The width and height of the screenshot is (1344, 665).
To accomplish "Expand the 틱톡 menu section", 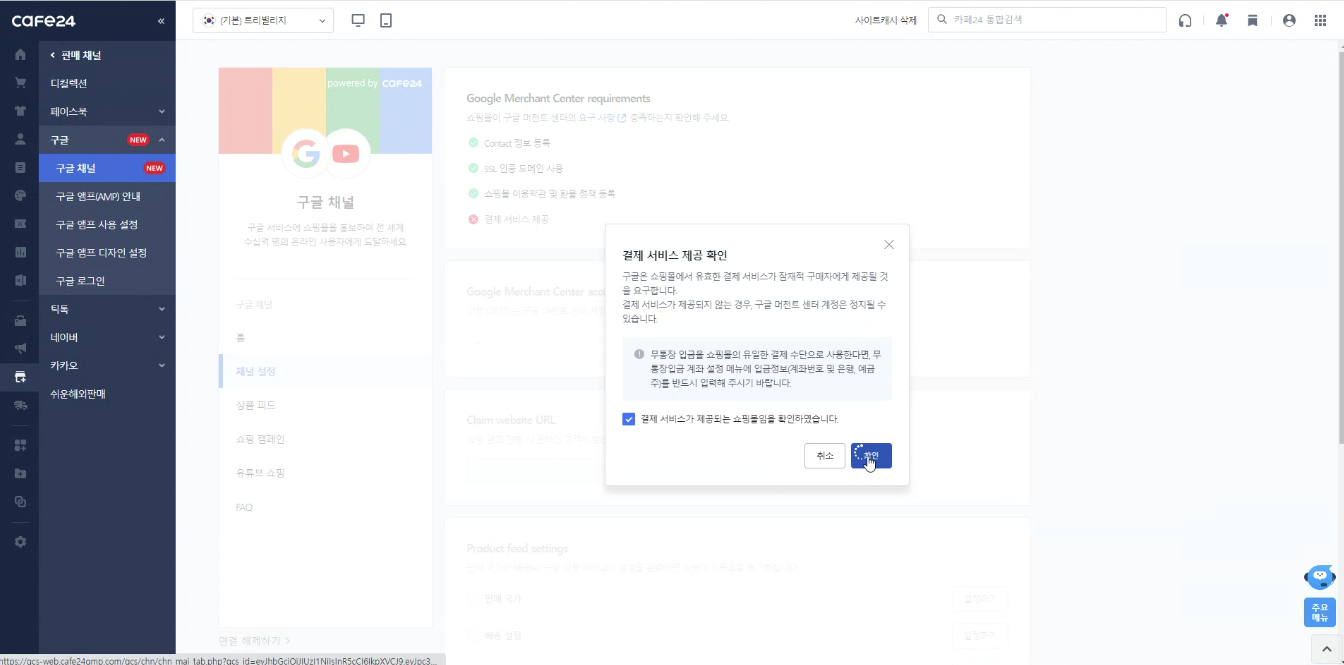I will [x=108, y=309].
